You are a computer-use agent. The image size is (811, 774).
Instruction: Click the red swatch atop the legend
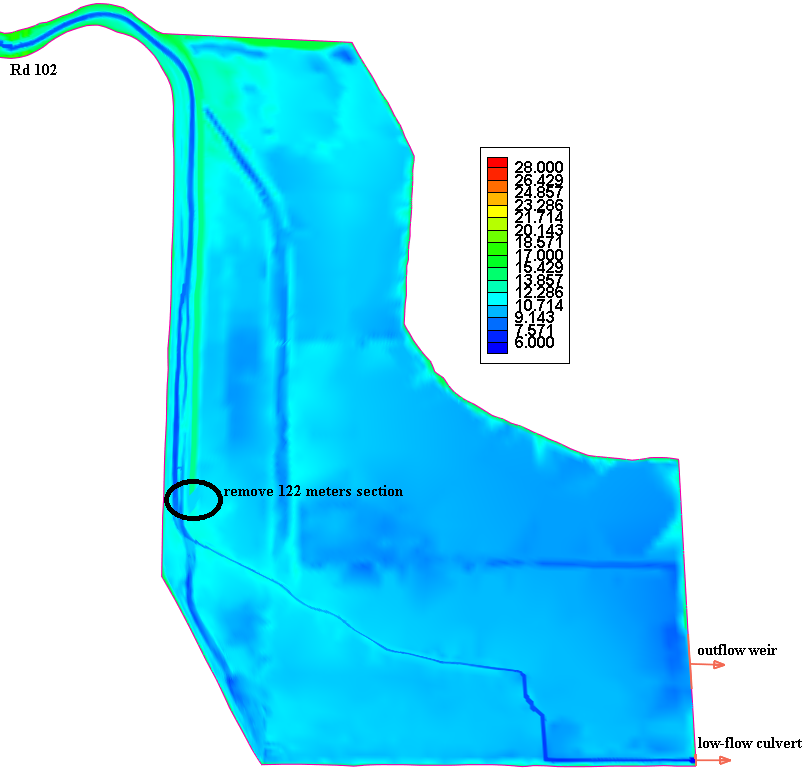point(497,164)
